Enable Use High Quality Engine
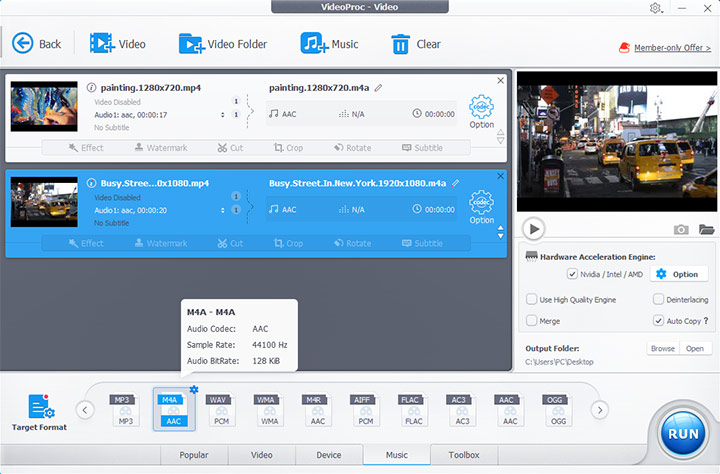Image resolution: width=720 pixels, height=474 pixels. [x=531, y=299]
